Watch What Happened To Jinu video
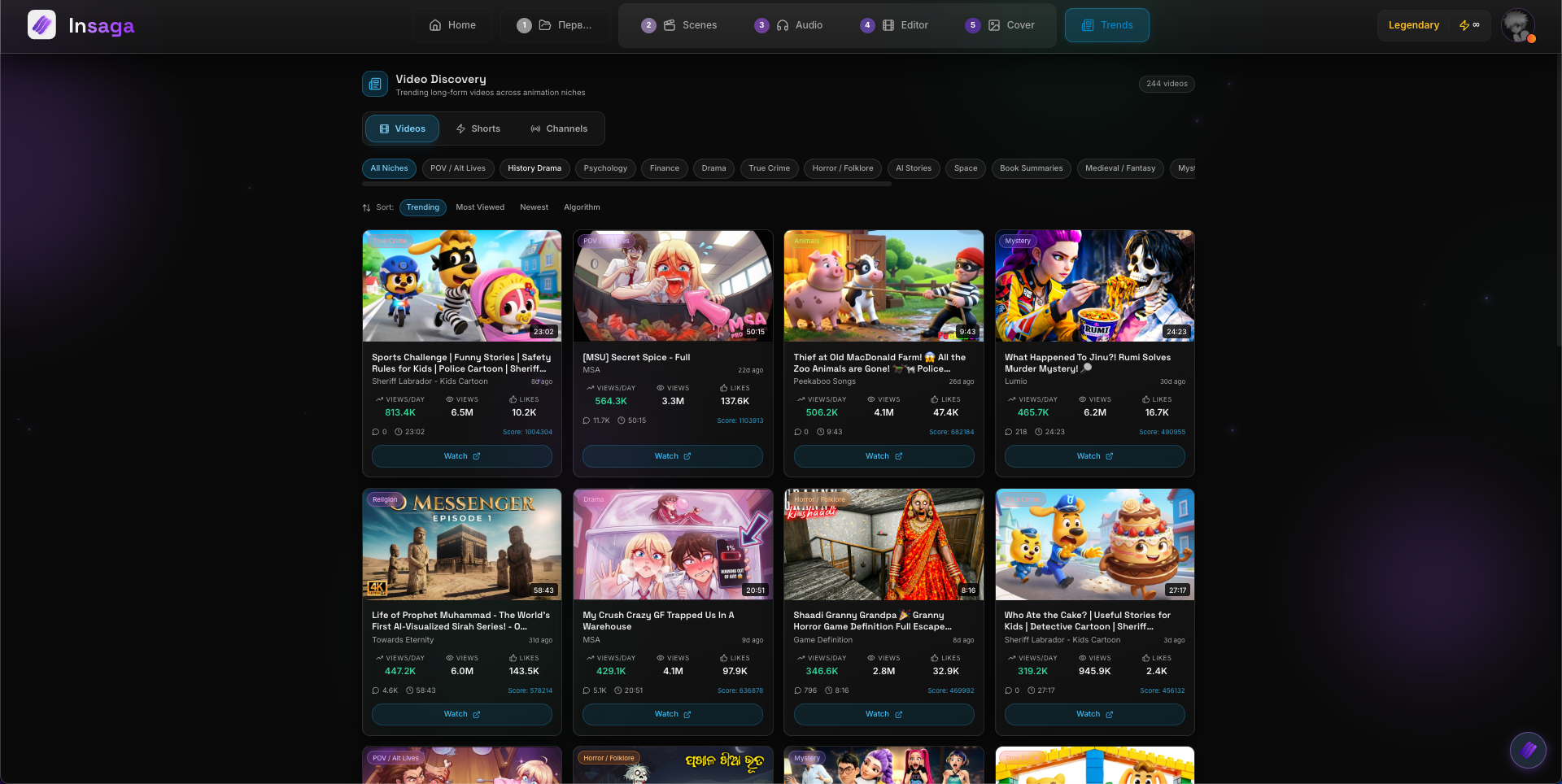 1094,456
